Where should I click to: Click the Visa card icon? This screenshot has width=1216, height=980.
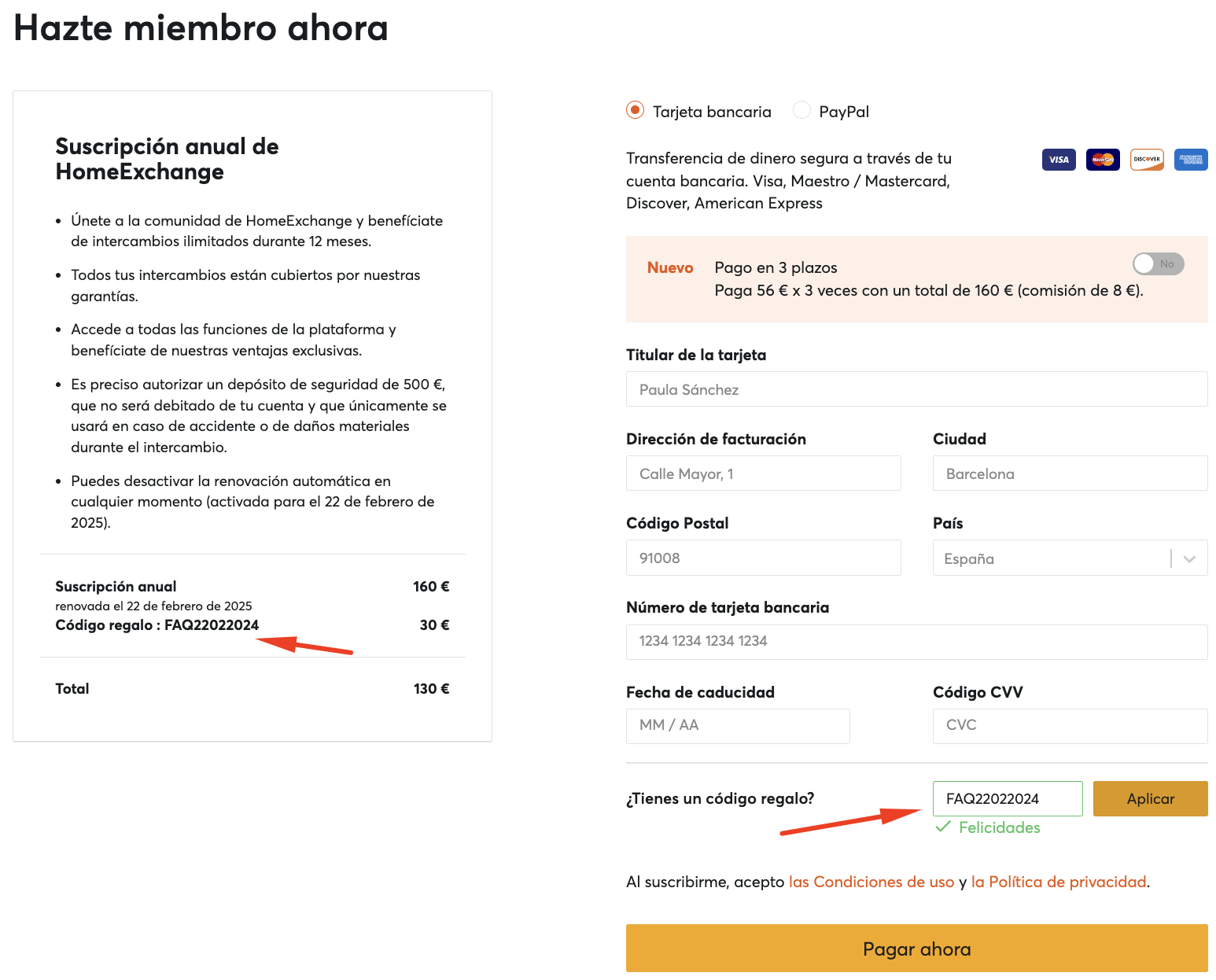[x=1059, y=160]
